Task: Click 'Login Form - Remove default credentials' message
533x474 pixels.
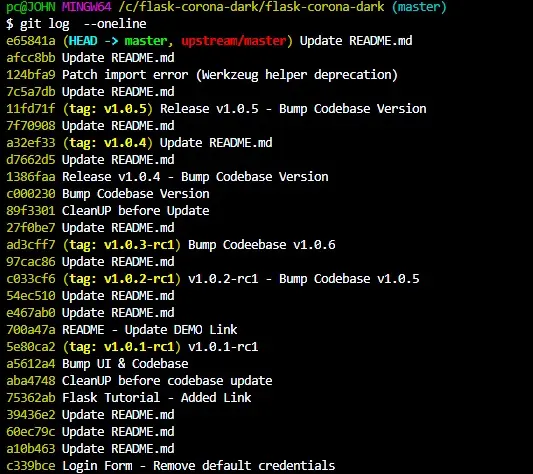Action: tap(199, 466)
